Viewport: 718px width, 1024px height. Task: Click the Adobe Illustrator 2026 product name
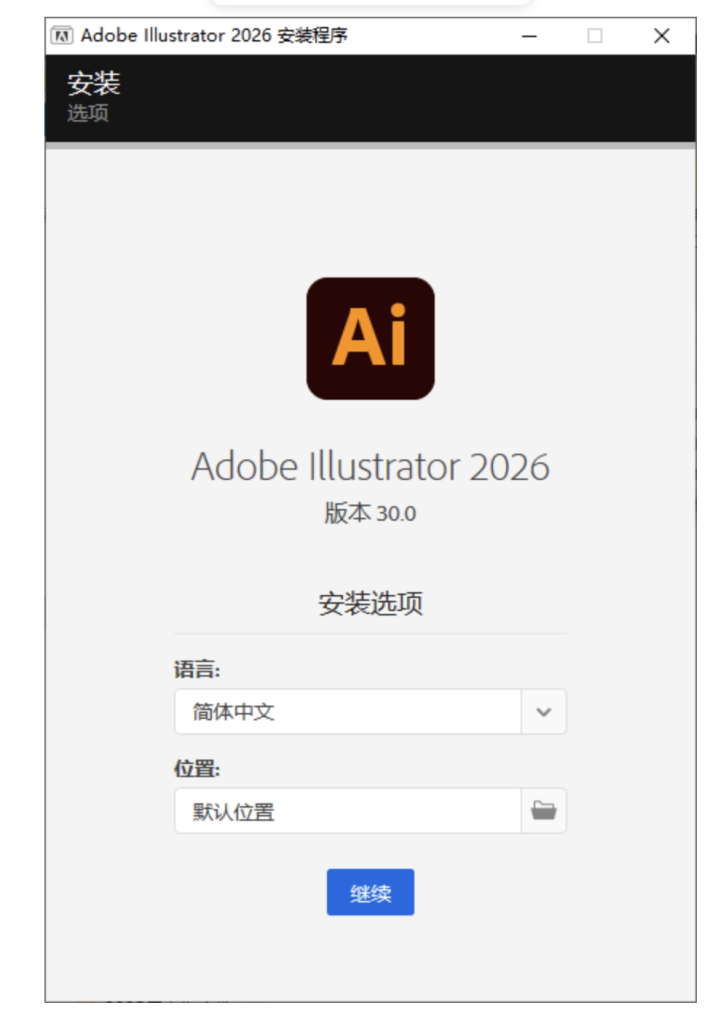370,467
